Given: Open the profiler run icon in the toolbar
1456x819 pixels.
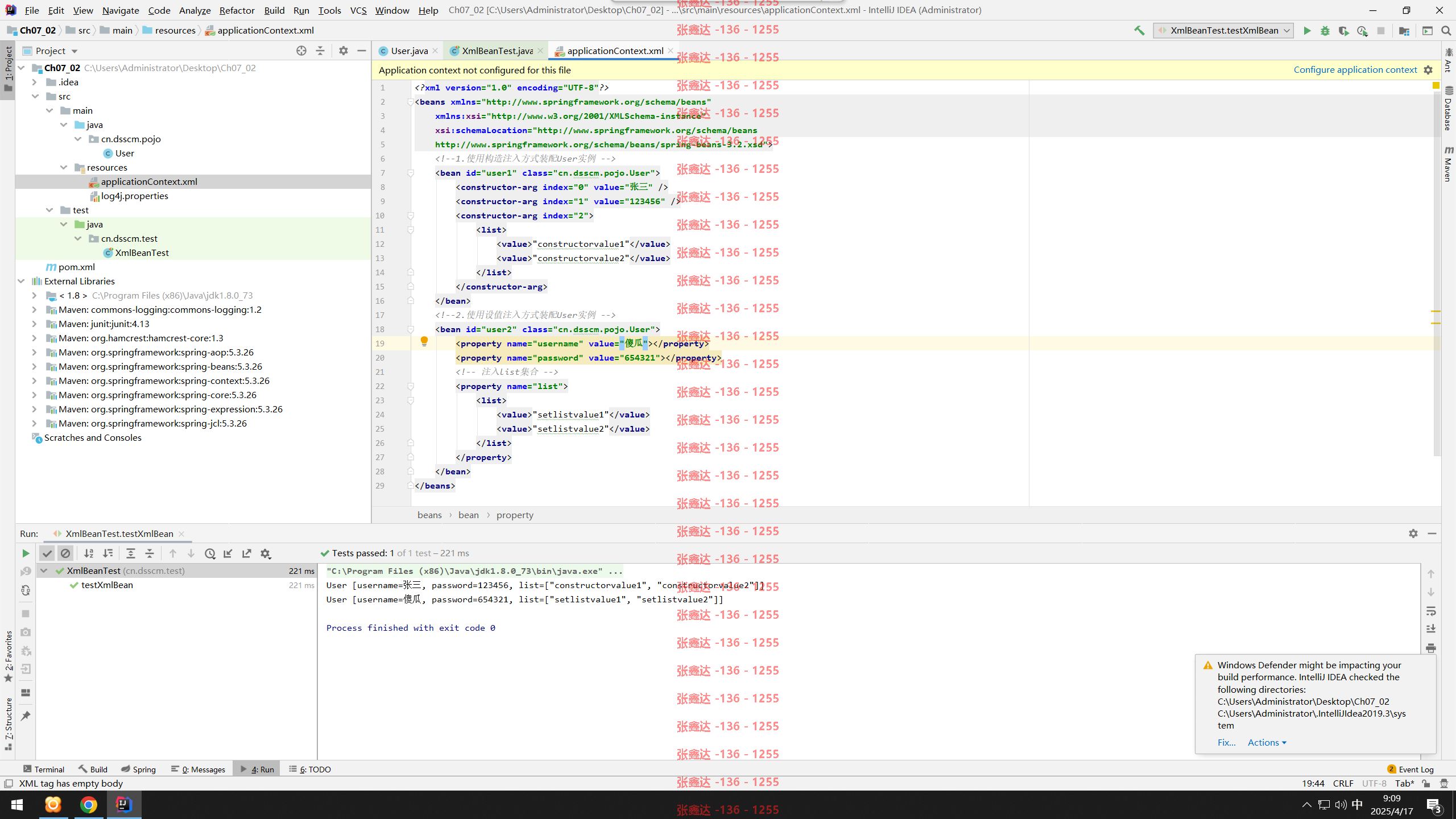Looking at the screenshot, I should point(1362,31).
